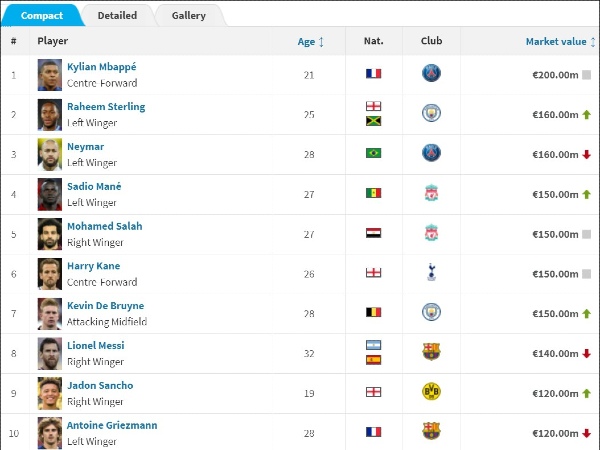Viewport: 600px width, 450px height.
Task: Click the red down arrow next to Neymar's value
Action: click(586, 155)
